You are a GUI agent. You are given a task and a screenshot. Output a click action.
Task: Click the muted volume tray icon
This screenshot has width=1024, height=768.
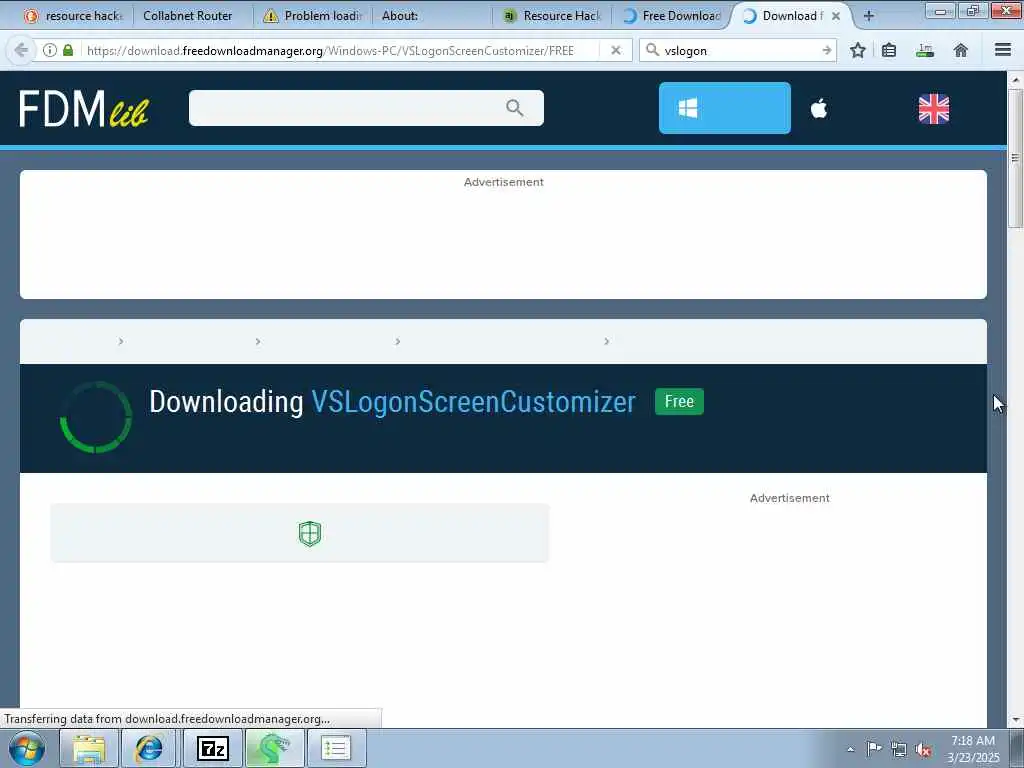923,750
